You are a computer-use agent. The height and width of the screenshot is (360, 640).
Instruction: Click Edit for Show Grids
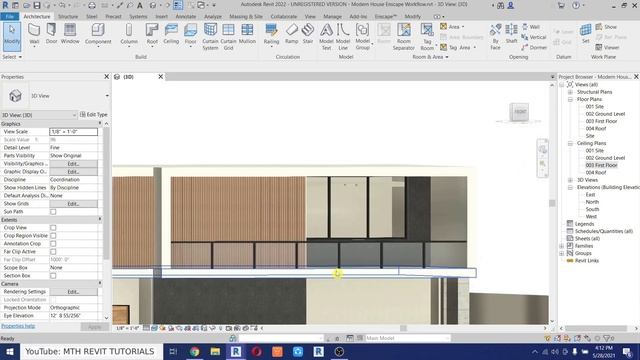pyautogui.click(x=73, y=204)
